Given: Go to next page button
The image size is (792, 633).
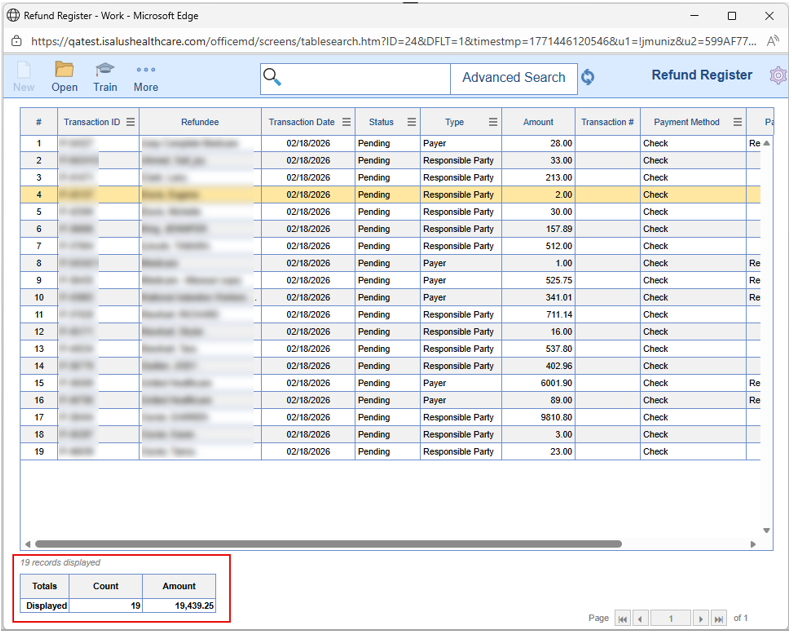Looking at the screenshot, I should click(701, 619).
